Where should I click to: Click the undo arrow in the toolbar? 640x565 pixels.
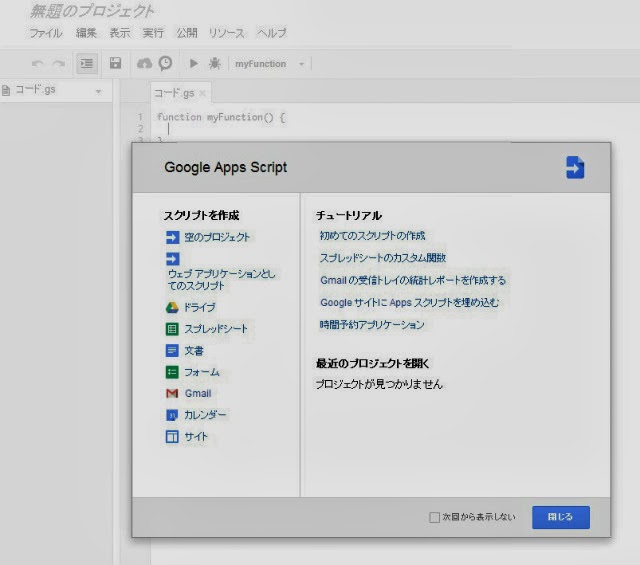pyautogui.click(x=38, y=64)
